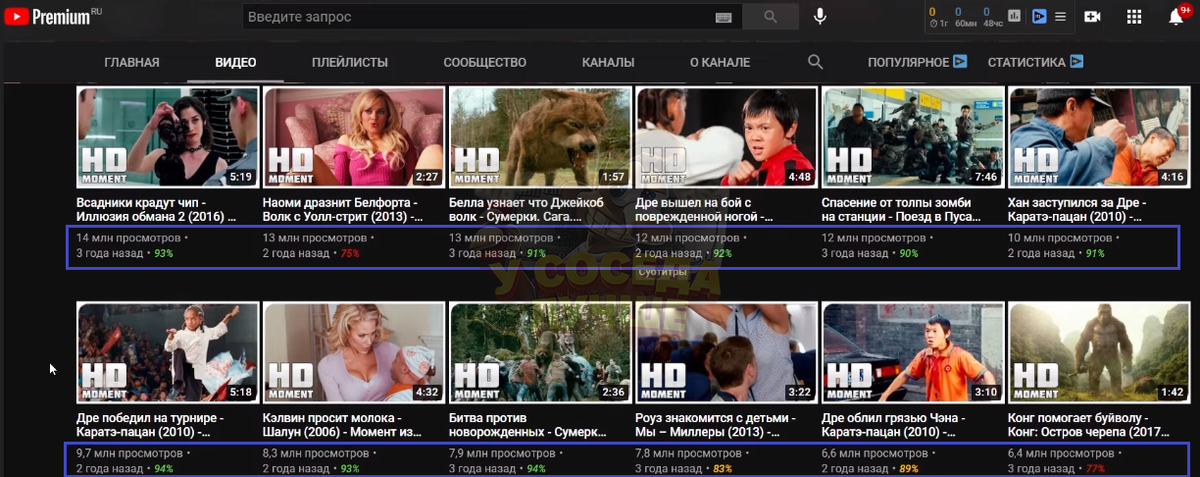Switch to the ГЛАВНАЯ tab
The height and width of the screenshot is (477, 1200).
click(131, 62)
